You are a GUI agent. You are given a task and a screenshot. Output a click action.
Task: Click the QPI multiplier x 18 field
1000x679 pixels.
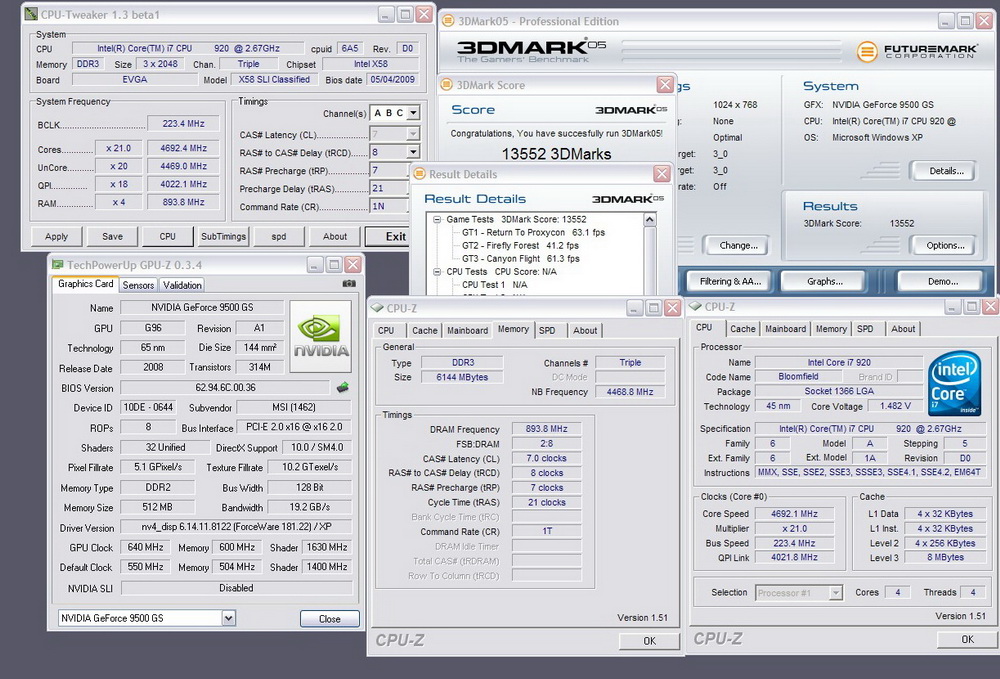119,184
